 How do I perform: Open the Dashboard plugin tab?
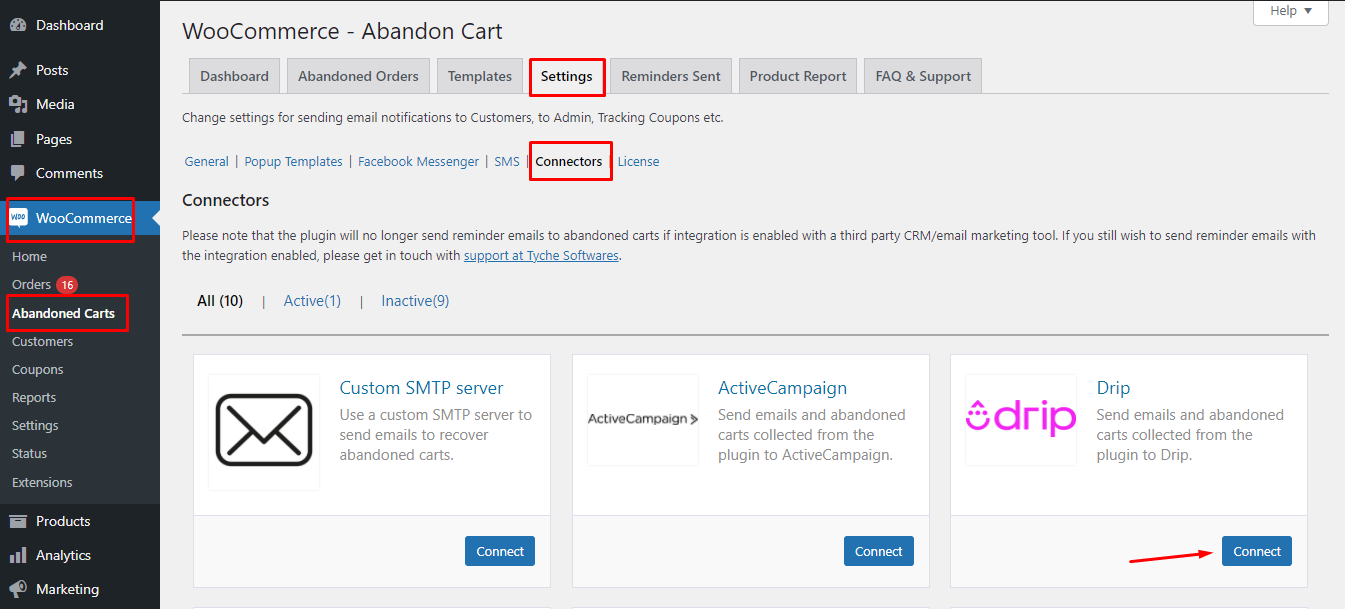click(x=234, y=76)
